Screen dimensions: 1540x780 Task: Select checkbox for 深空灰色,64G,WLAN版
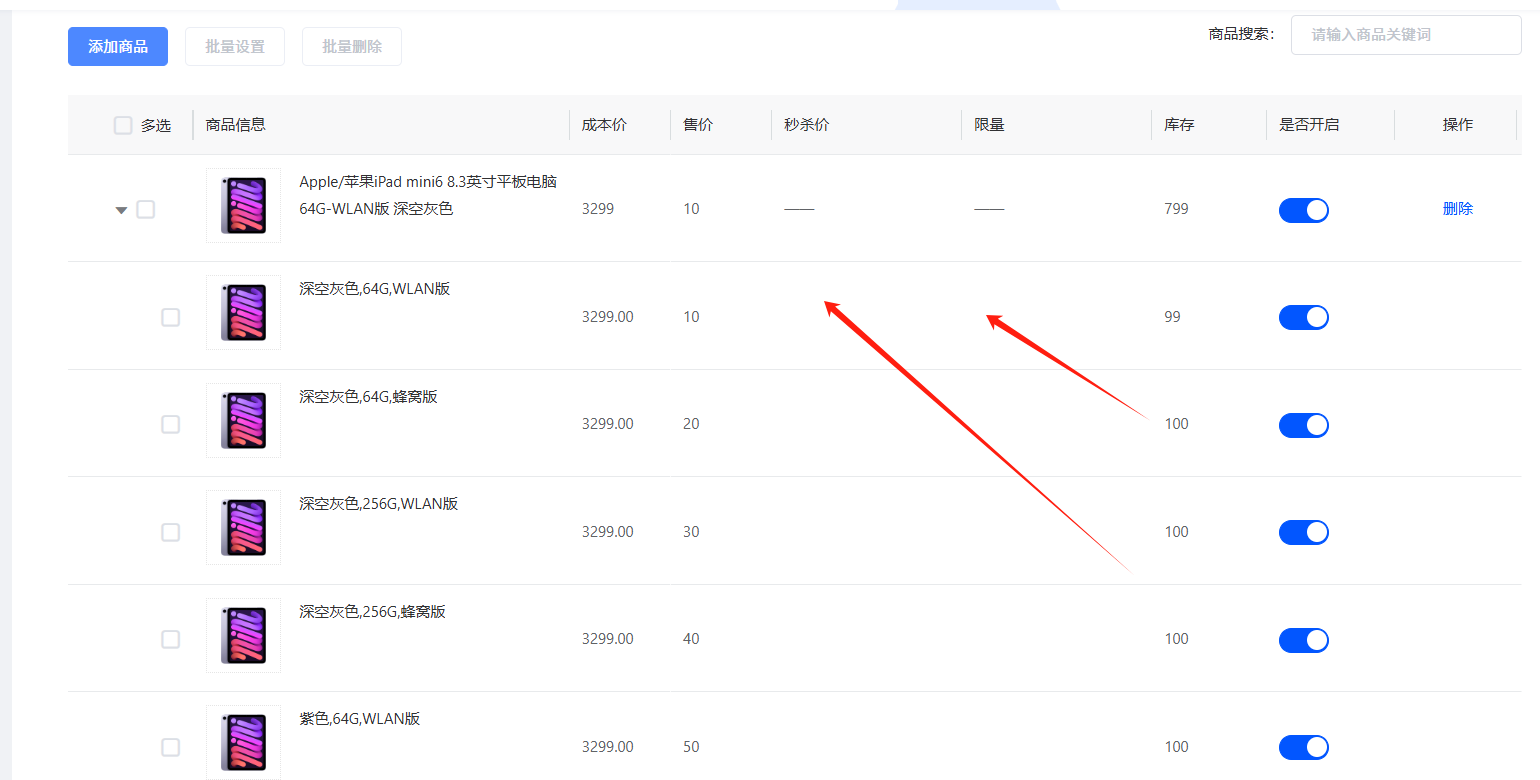pos(171,317)
